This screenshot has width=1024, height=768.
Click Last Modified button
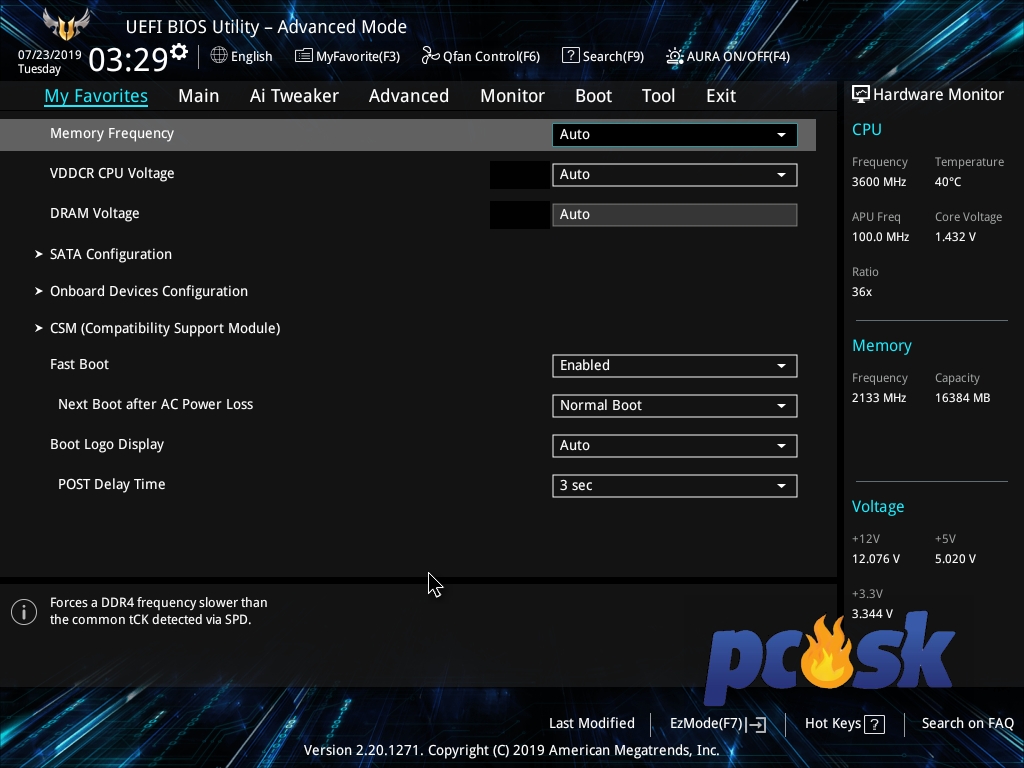point(592,724)
